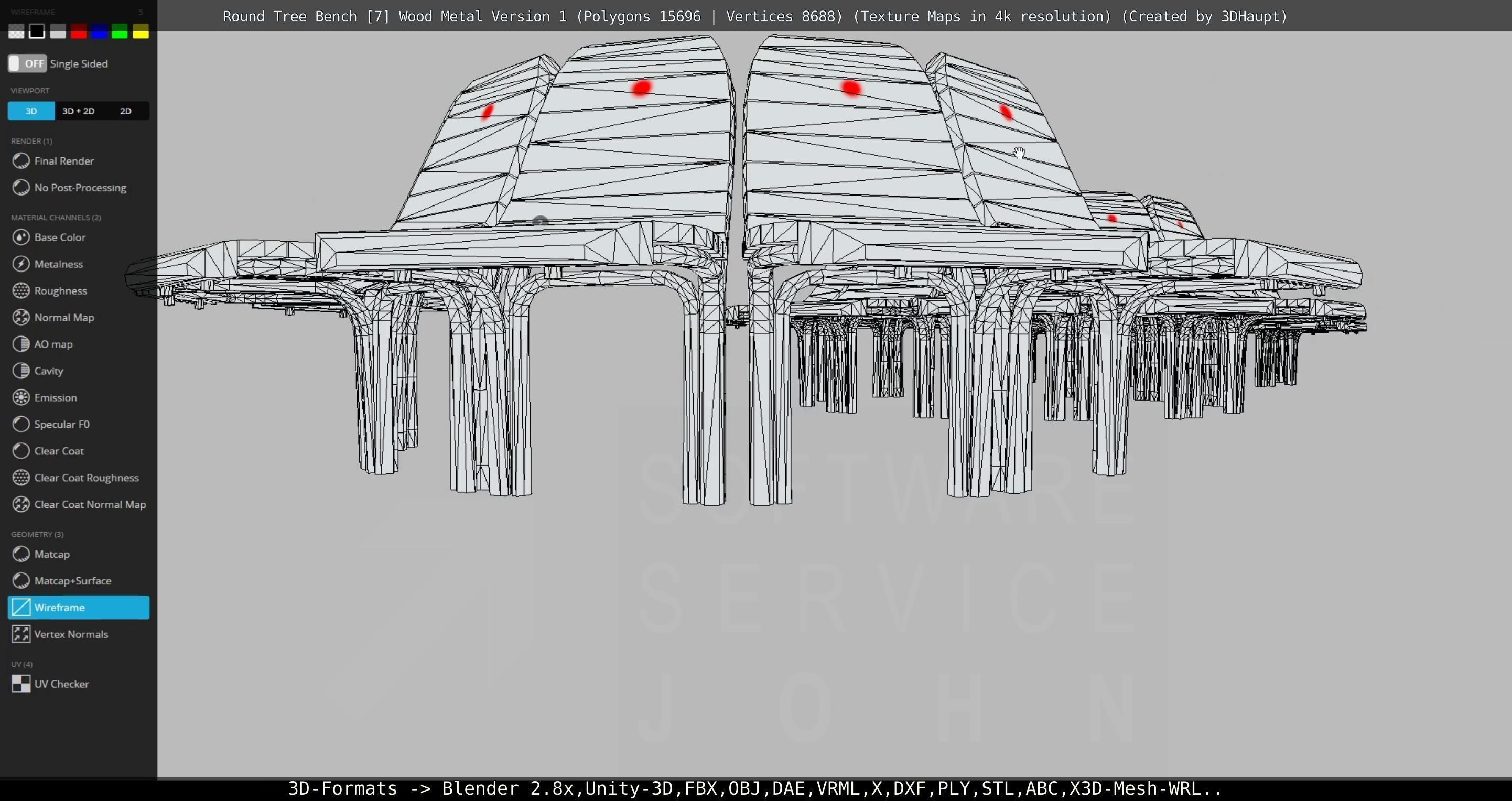The width and height of the screenshot is (1512, 801).
Task: Pick the green wireframe color swatch
Action: [x=120, y=31]
